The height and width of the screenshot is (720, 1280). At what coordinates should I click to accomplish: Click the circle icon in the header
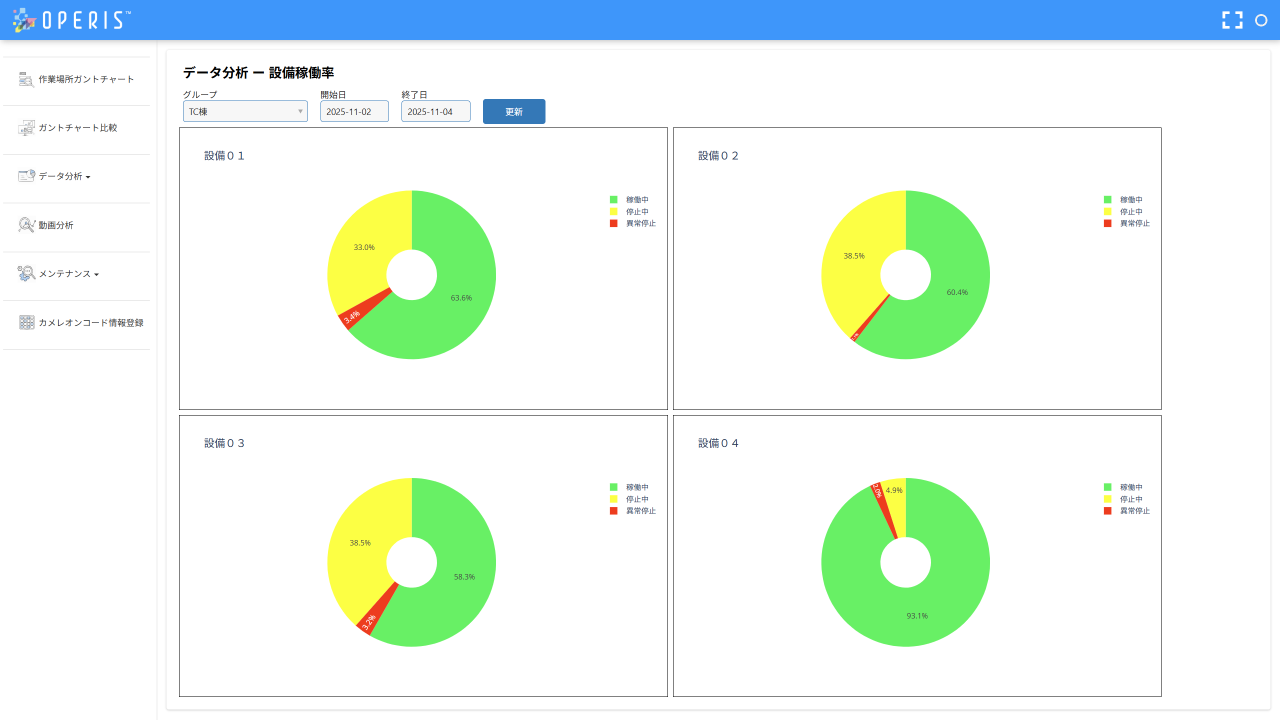(x=1261, y=20)
